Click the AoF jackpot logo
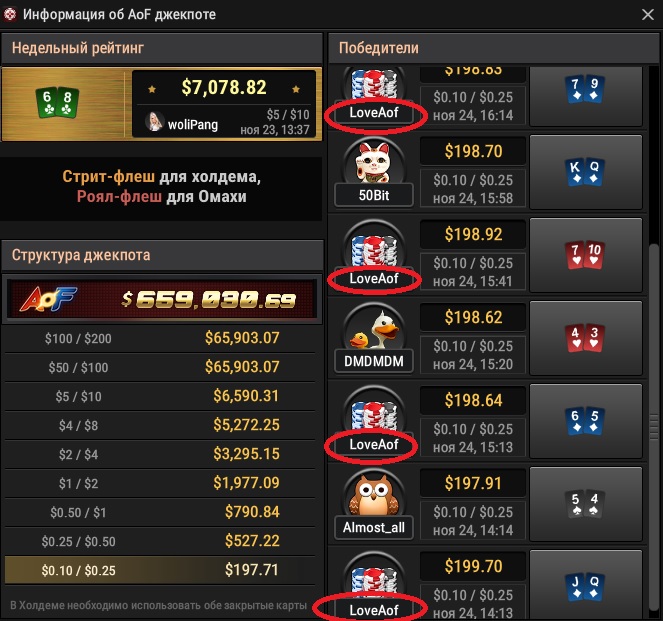Viewport: 663px width, 621px height. click(49, 298)
